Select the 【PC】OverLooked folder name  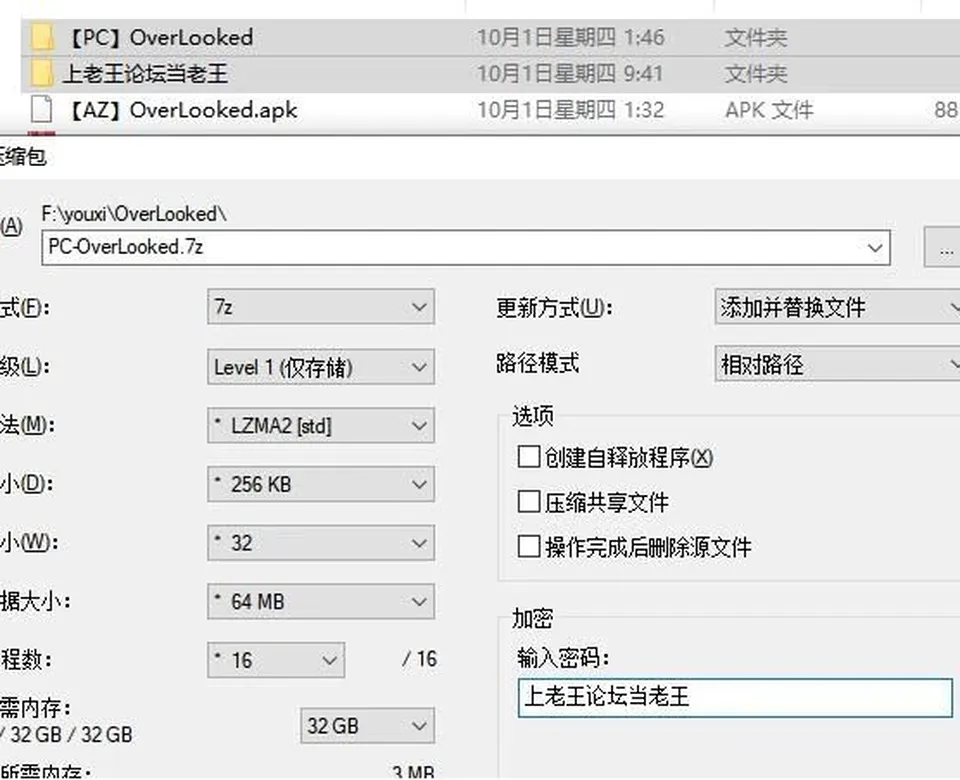pyautogui.click(x=160, y=37)
